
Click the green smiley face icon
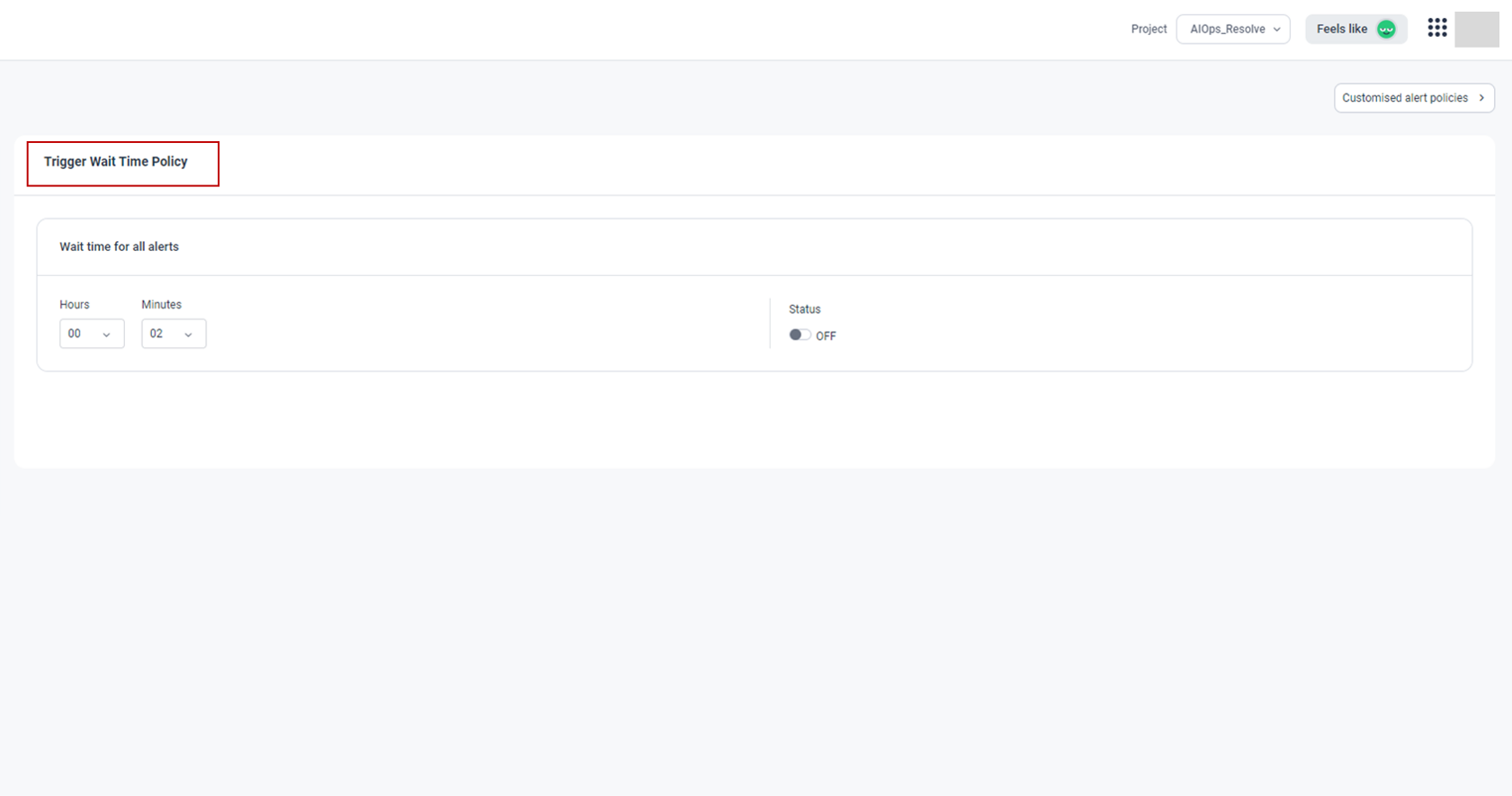click(1386, 30)
